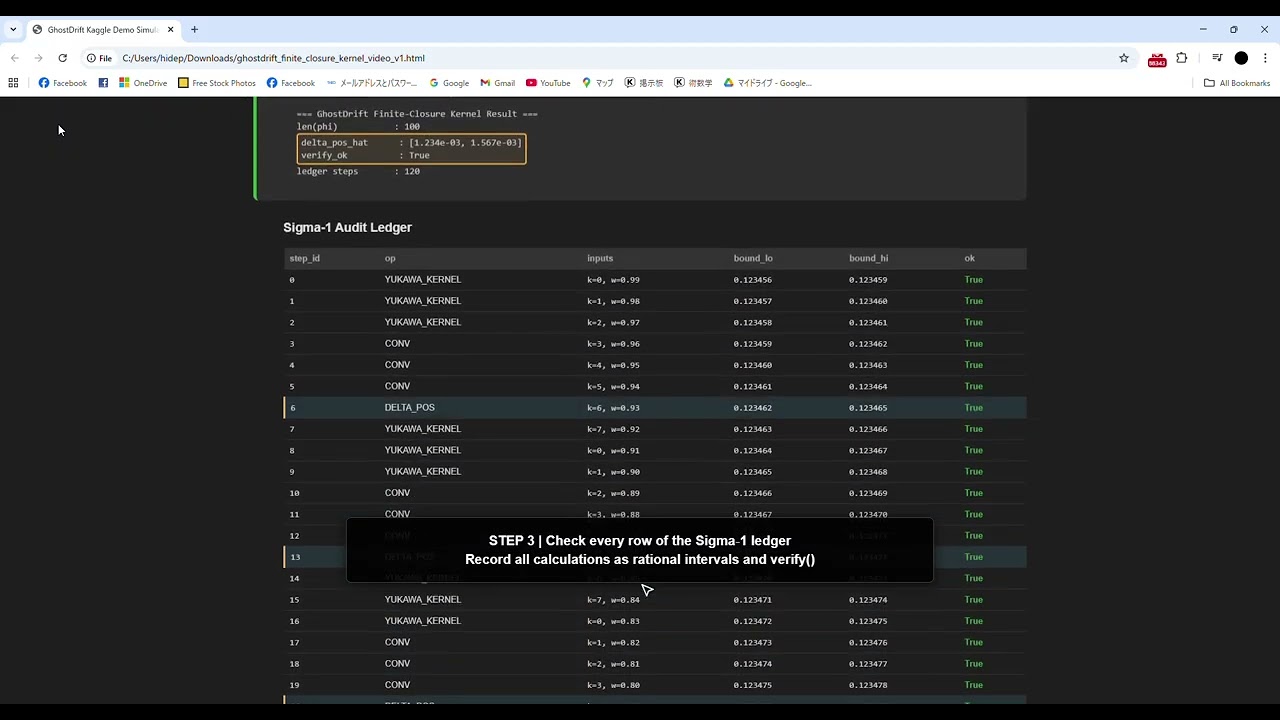Click CONV in step 3 row
The width and height of the screenshot is (1280, 720).
tap(397, 344)
